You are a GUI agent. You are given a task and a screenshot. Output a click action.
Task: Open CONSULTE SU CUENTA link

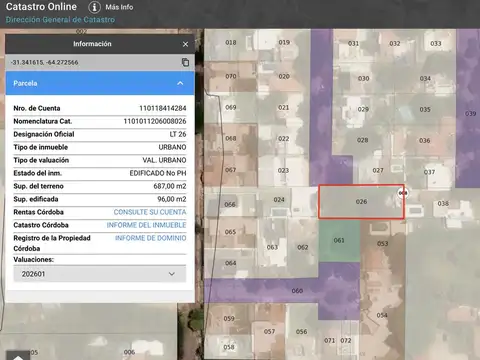(x=150, y=212)
